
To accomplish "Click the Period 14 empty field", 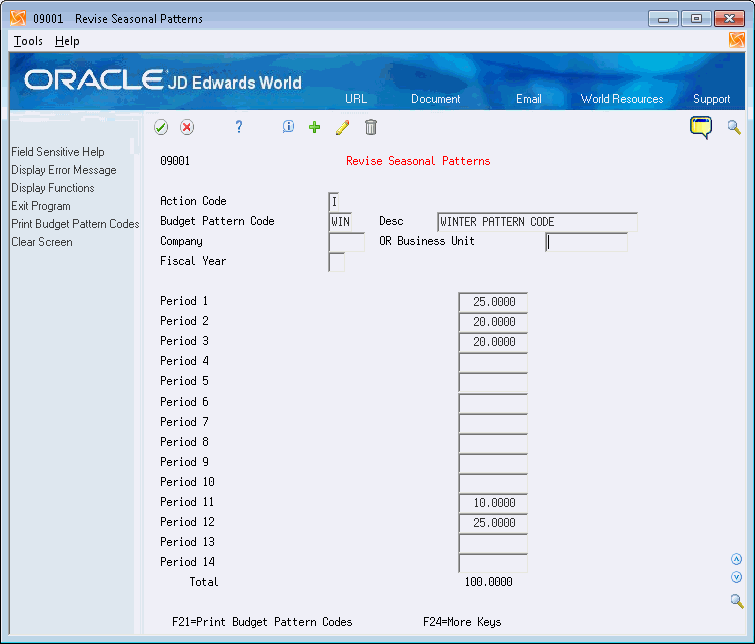I will pos(493,564).
